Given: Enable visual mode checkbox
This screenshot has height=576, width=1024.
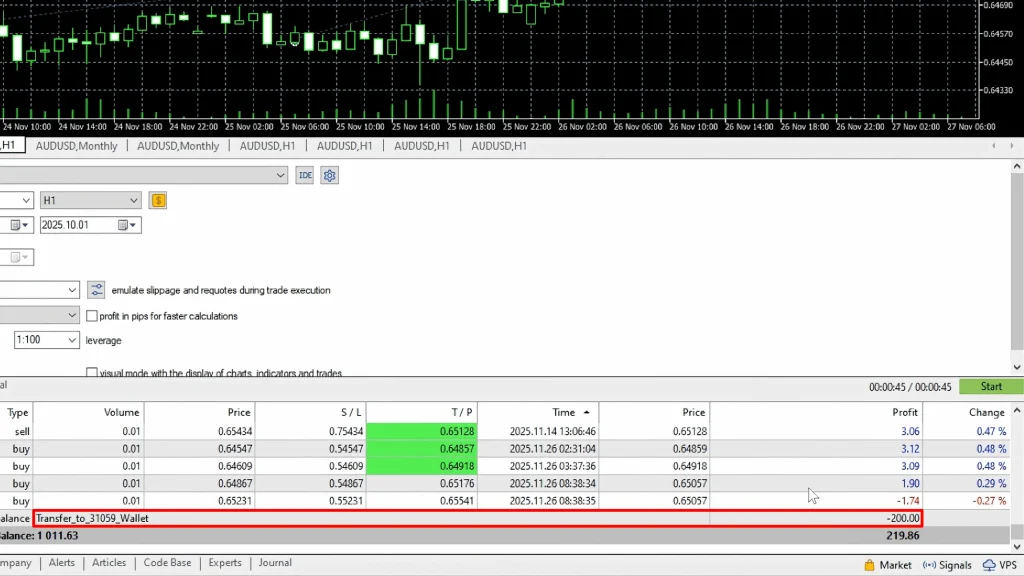Looking at the screenshot, I should click(92, 373).
